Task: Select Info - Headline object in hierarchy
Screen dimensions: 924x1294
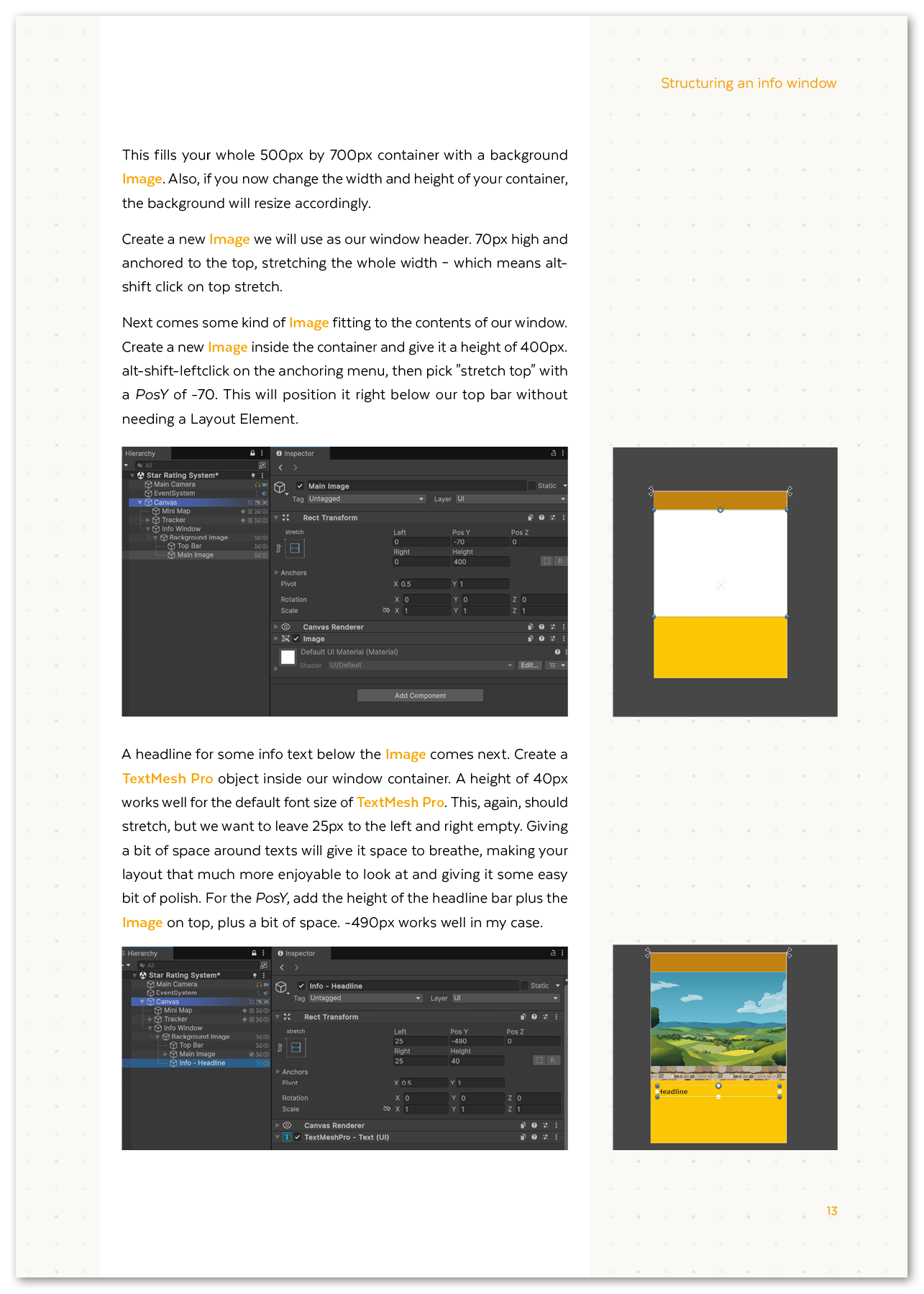Action: [x=202, y=1063]
